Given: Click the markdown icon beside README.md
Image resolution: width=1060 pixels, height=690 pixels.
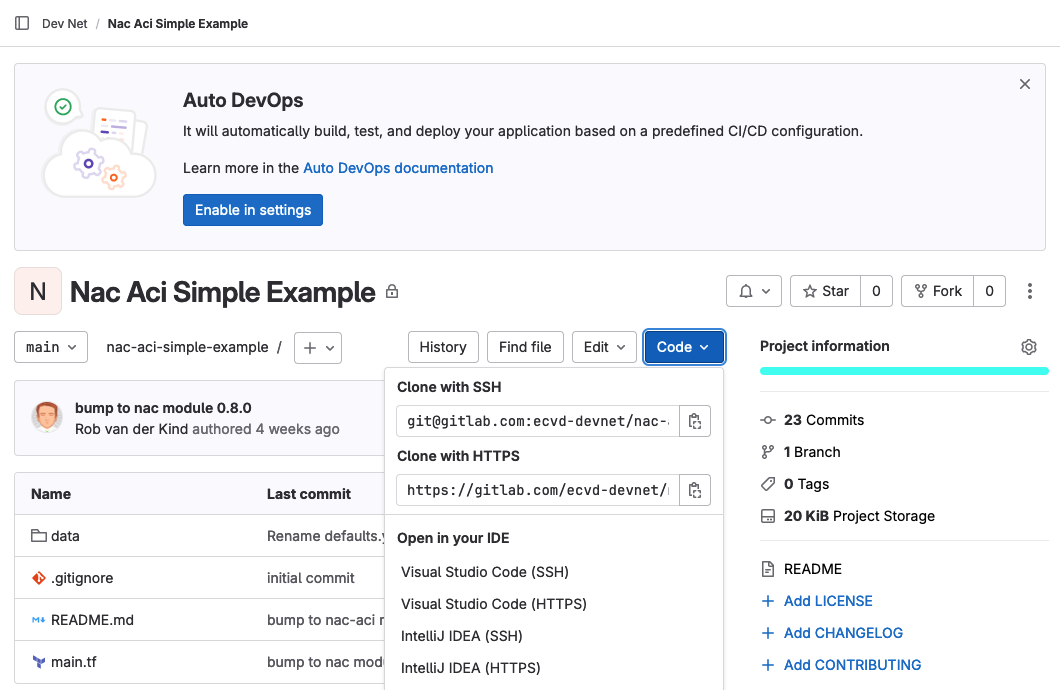Looking at the screenshot, I should (39, 620).
